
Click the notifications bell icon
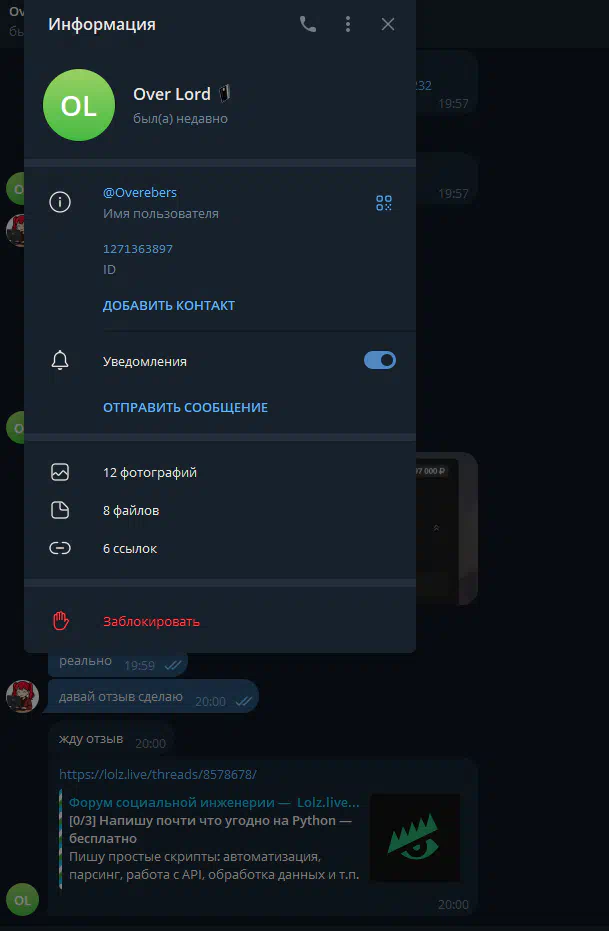(60, 360)
